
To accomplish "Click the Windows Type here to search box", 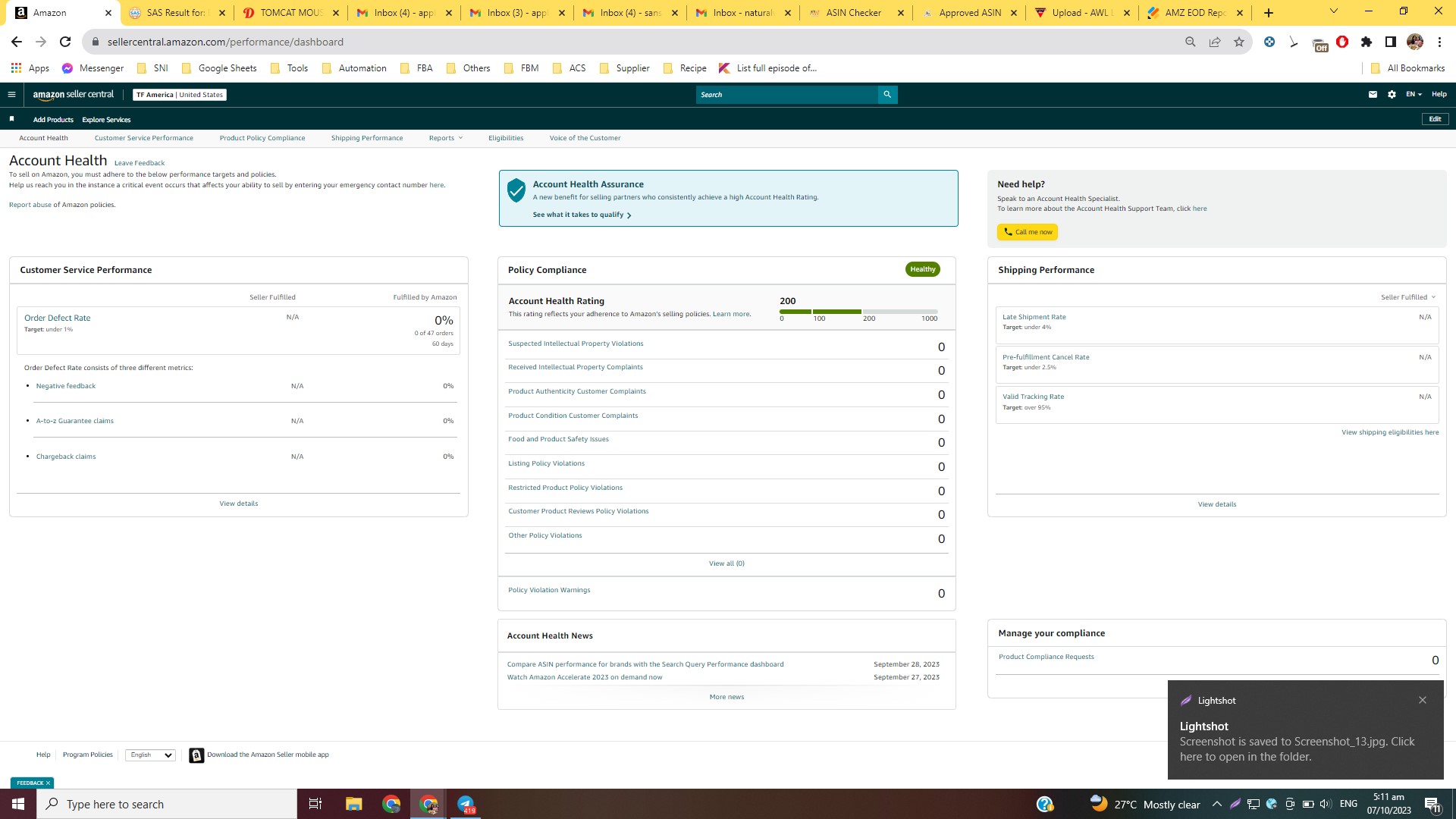I will click(167, 804).
